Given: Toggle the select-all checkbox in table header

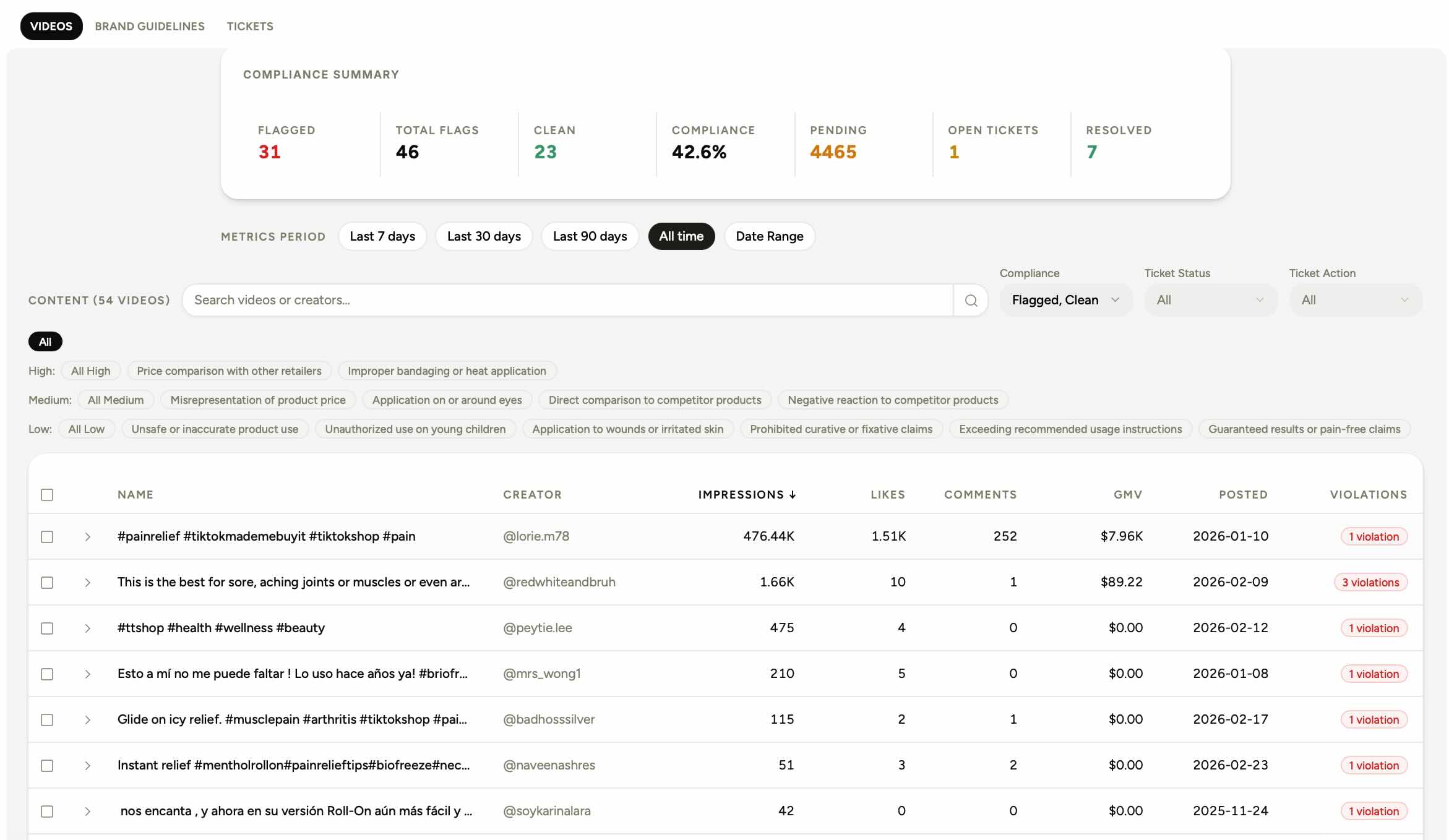Looking at the screenshot, I should coord(47,494).
